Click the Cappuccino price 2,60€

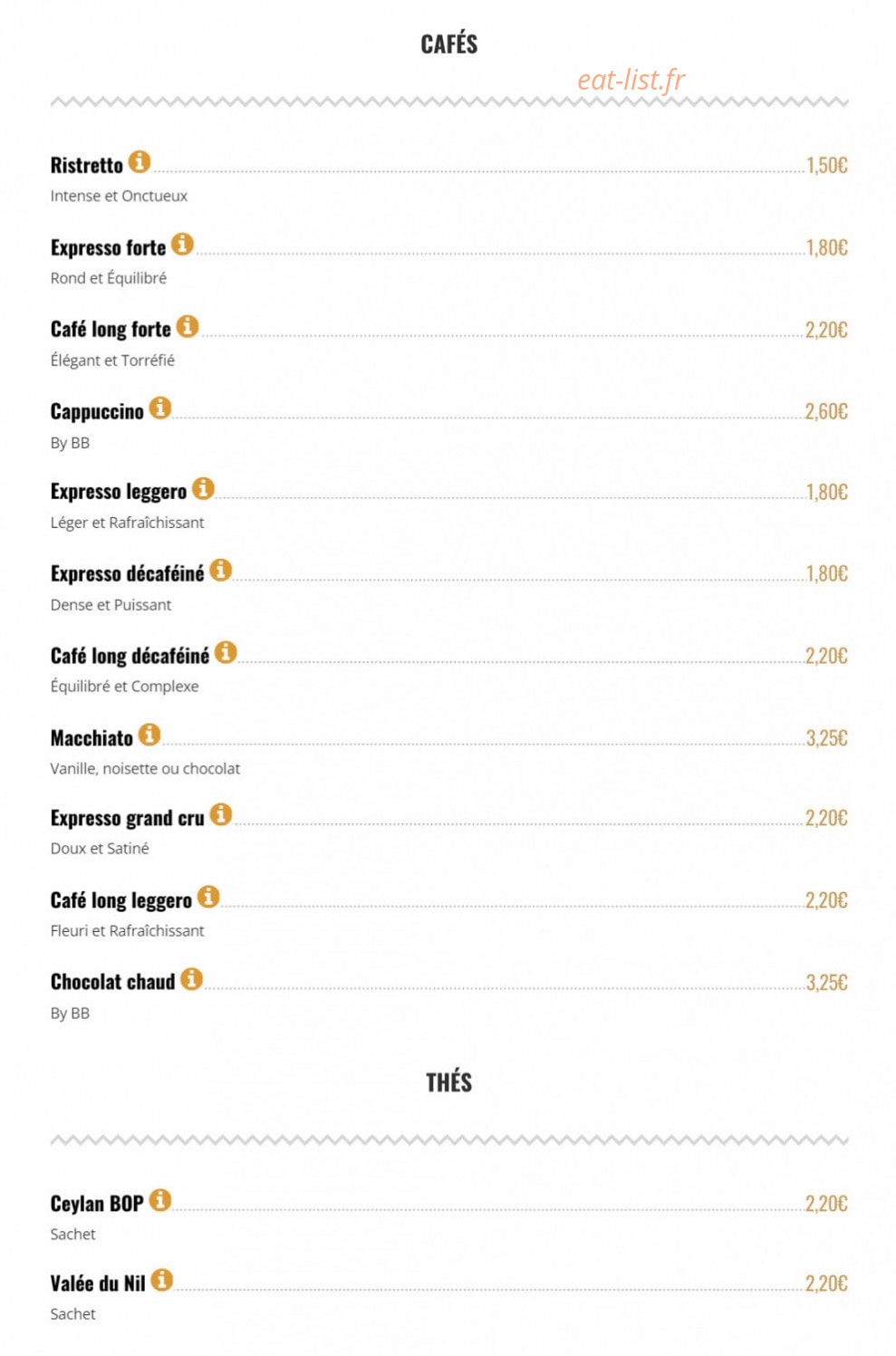click(826, 412)
